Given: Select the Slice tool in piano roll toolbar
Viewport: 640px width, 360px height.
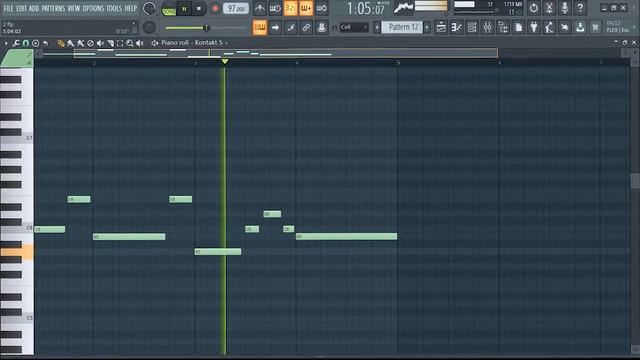Looking at the screenshot, I should (x=110, y=43).
